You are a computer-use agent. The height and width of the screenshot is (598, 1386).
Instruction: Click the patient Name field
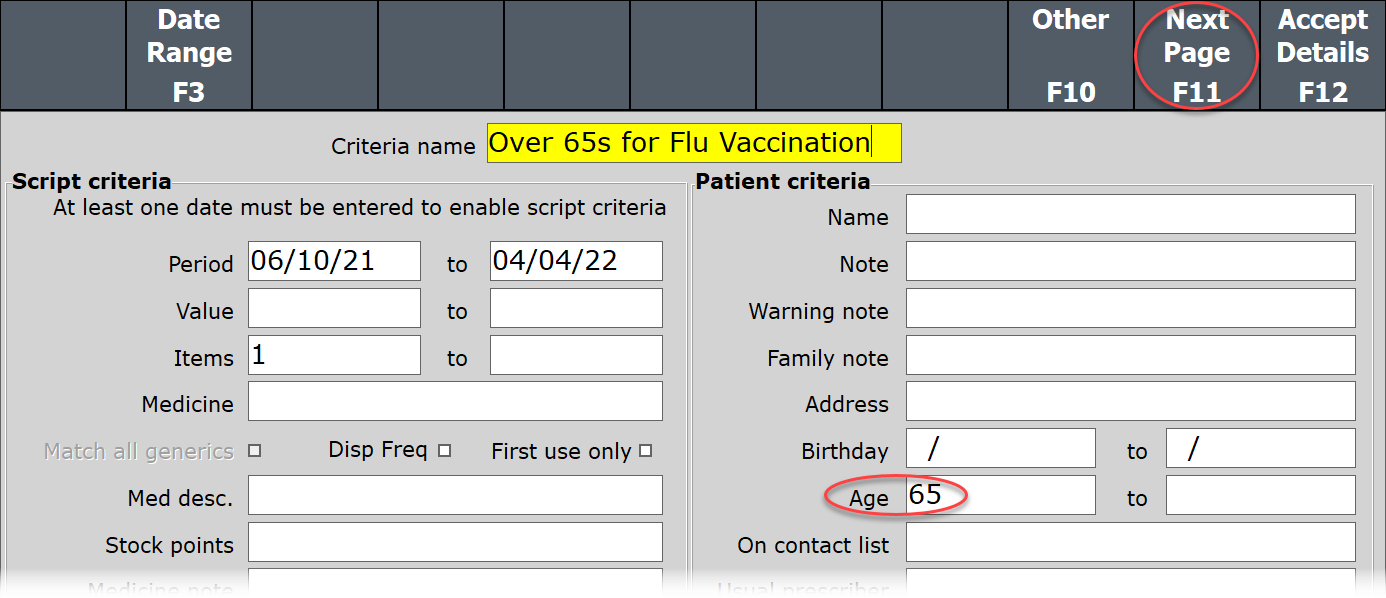(x=1130, y=215)
